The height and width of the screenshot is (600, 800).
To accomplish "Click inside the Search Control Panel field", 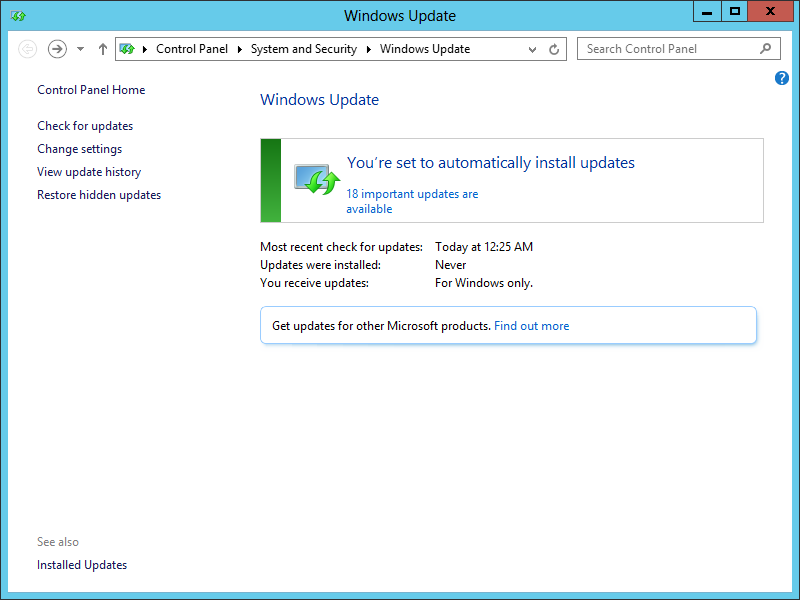I will (x=665, y=49).
